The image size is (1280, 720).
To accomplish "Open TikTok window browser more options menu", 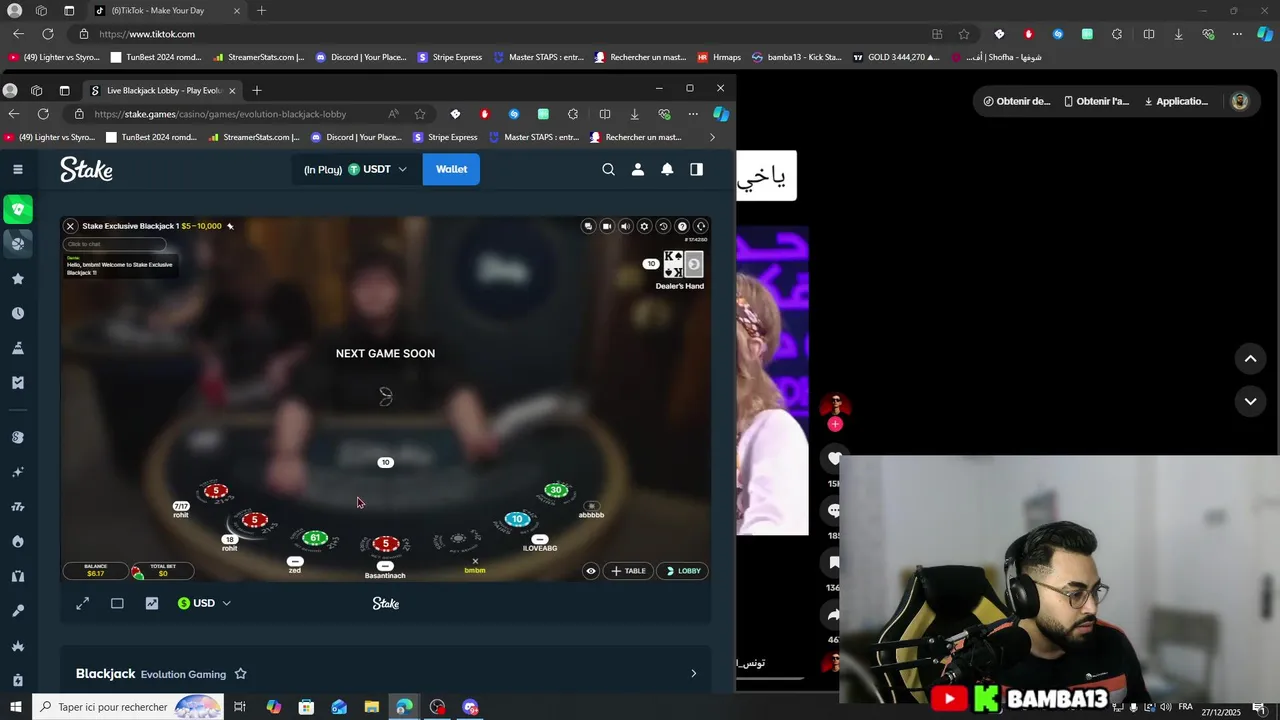I will pos(1237,34).
